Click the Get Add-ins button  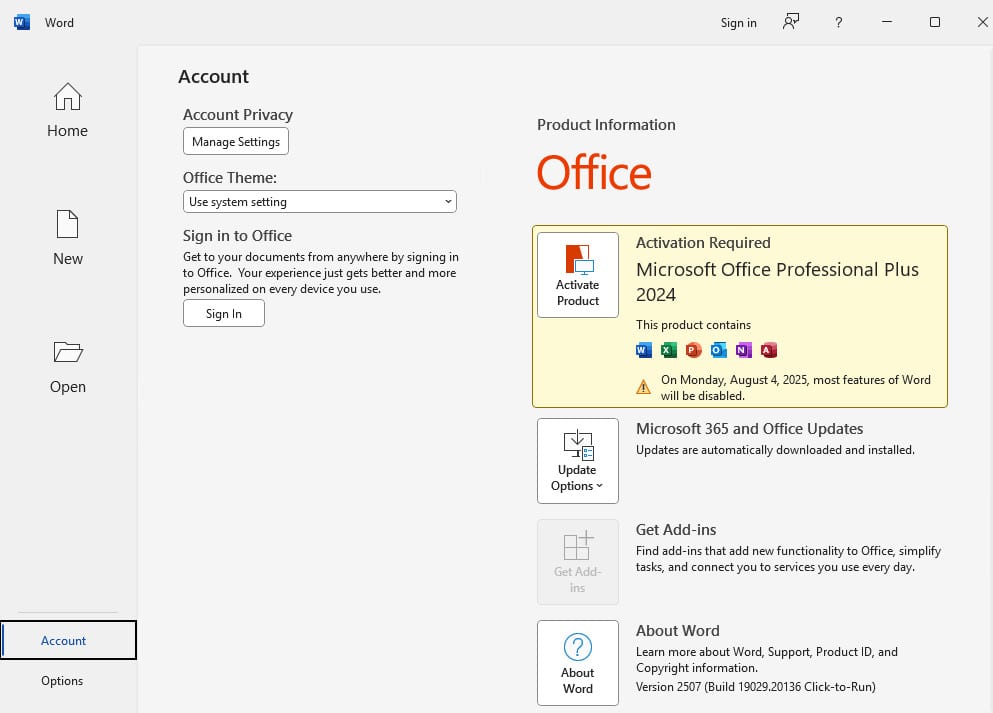[578, 562]
